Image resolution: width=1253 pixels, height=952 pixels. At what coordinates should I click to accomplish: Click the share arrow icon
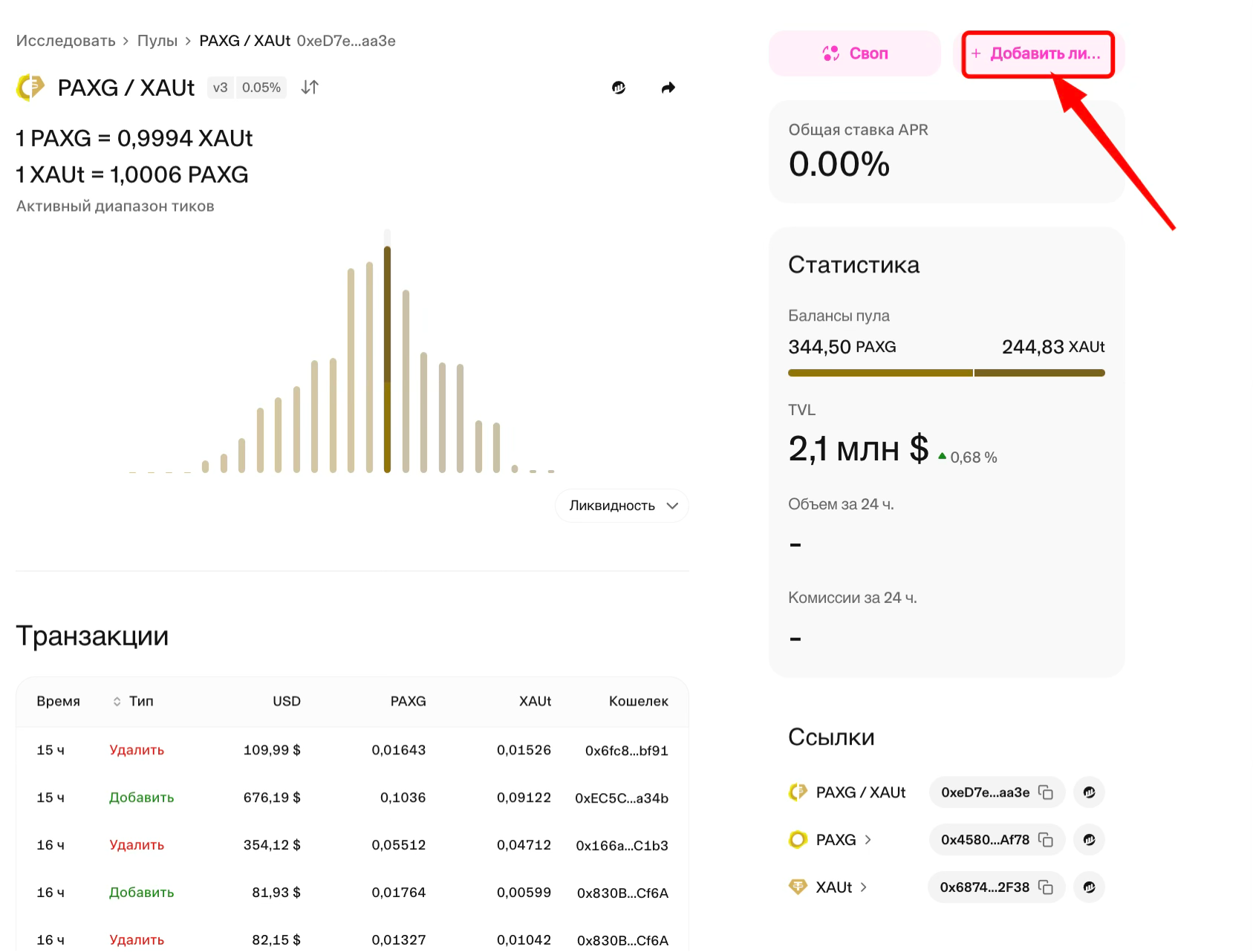coord(668,88)
